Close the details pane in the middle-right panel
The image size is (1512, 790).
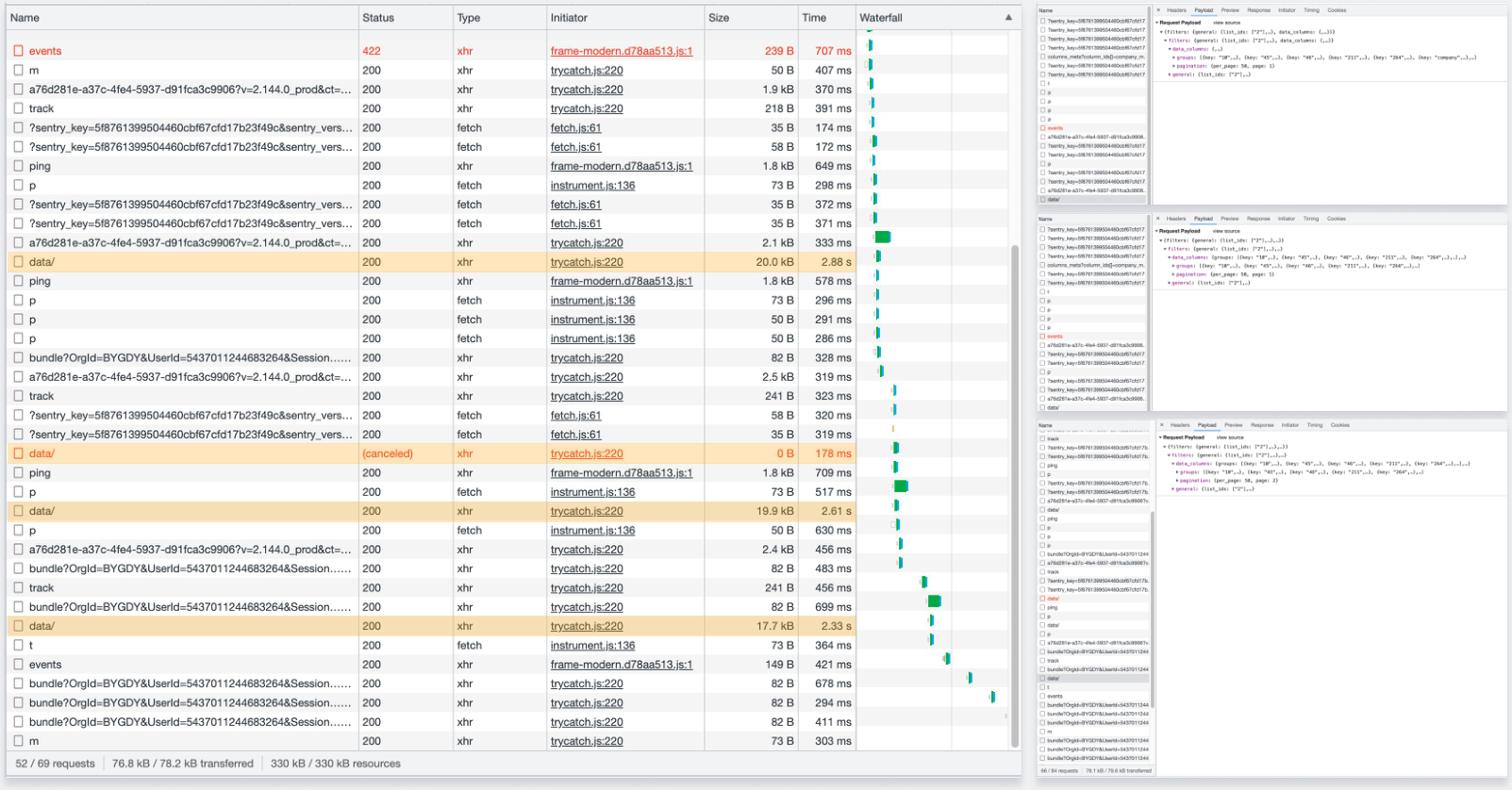[x=1158, y=219]
